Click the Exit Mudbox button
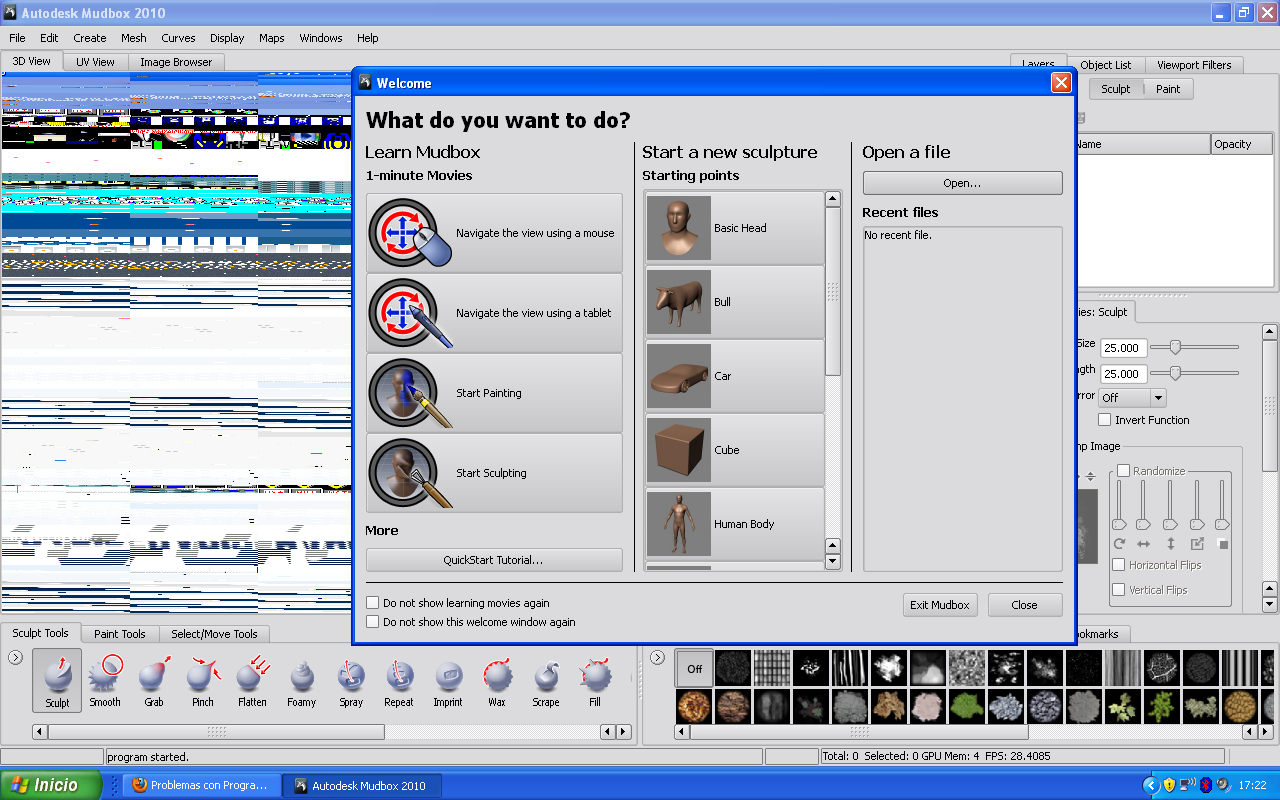Image resolution: width=1280 pixels, height=800 pixels. [939, 605]
